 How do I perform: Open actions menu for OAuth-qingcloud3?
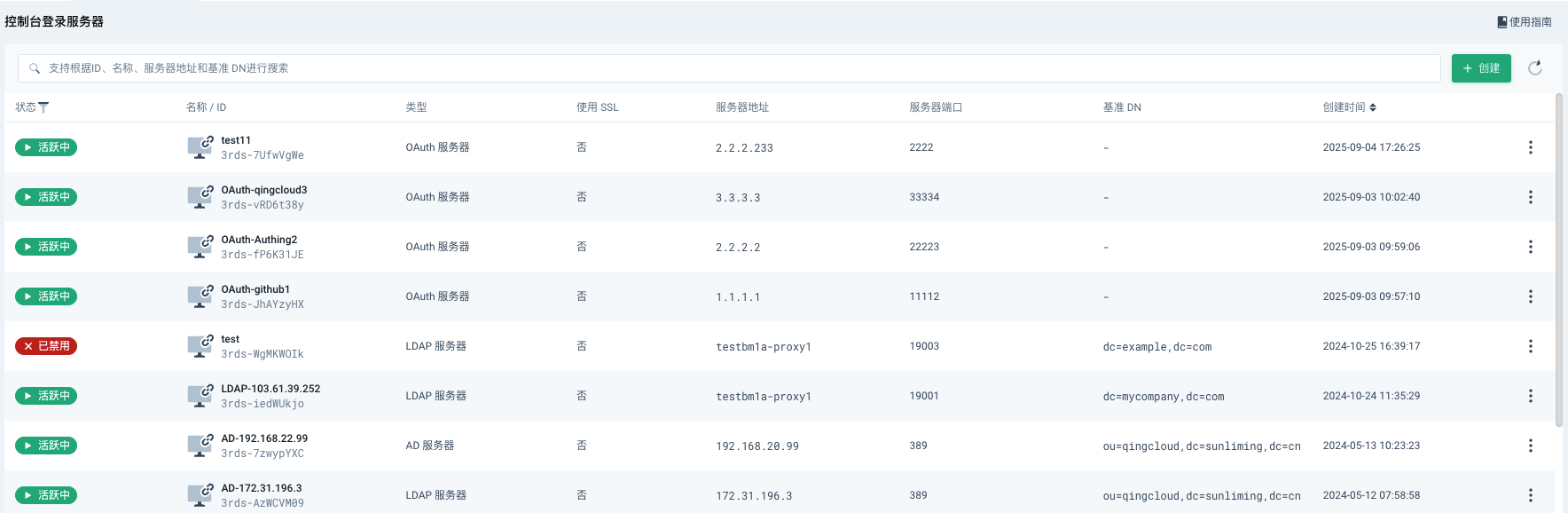1530,197
